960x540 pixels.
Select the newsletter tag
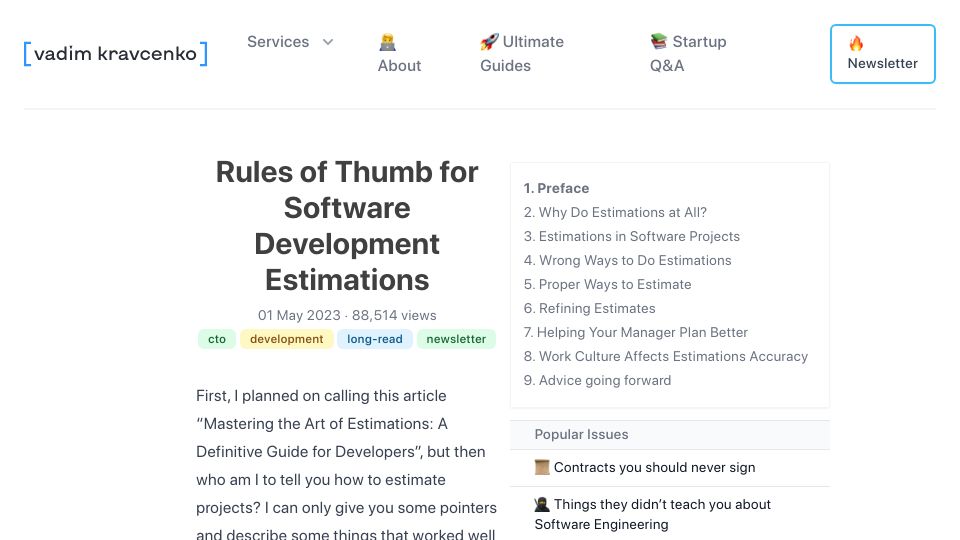click(456, 339)
